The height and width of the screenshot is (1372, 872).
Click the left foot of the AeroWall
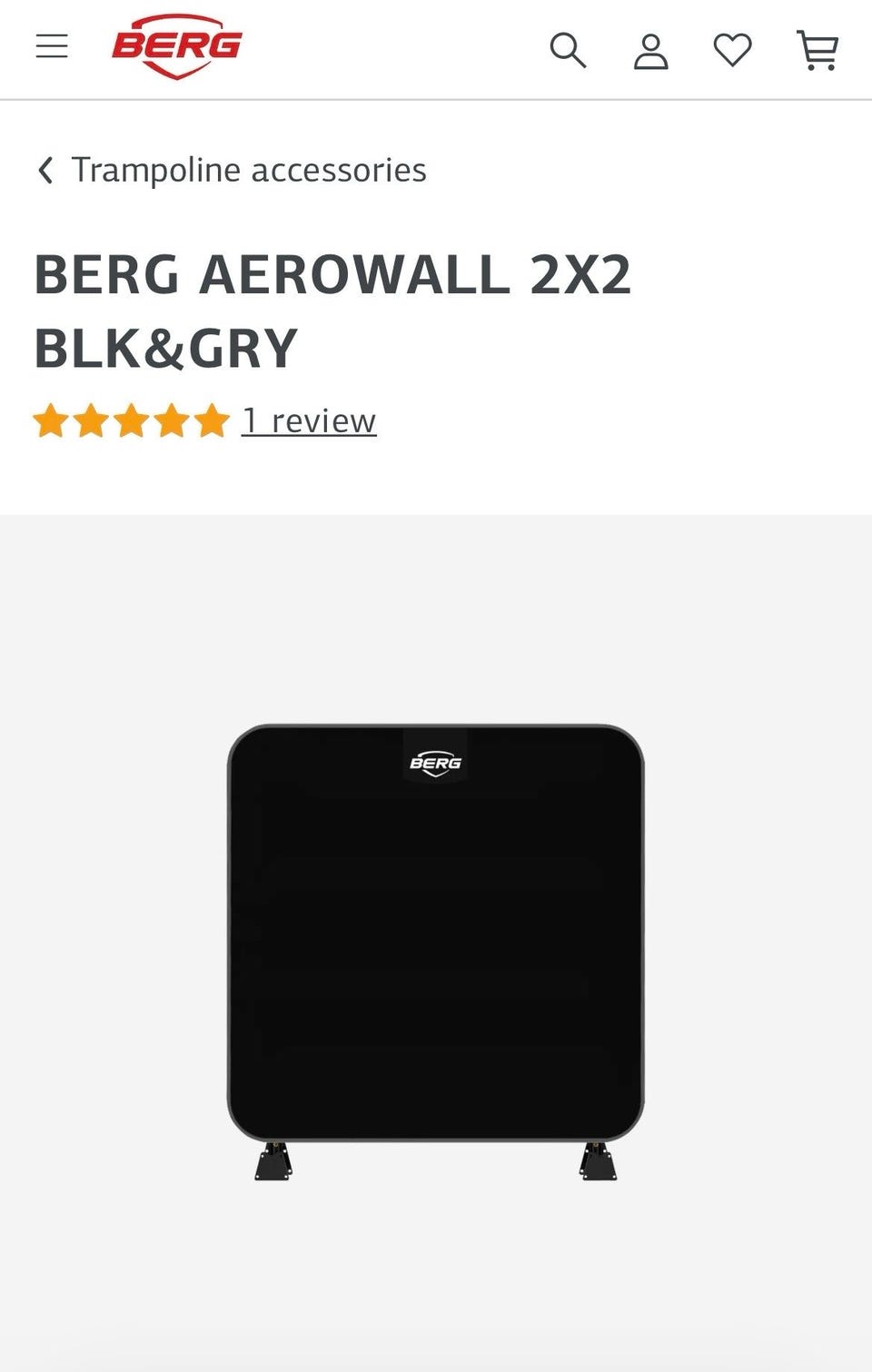pyautogui.click(x=273, y=1161)
